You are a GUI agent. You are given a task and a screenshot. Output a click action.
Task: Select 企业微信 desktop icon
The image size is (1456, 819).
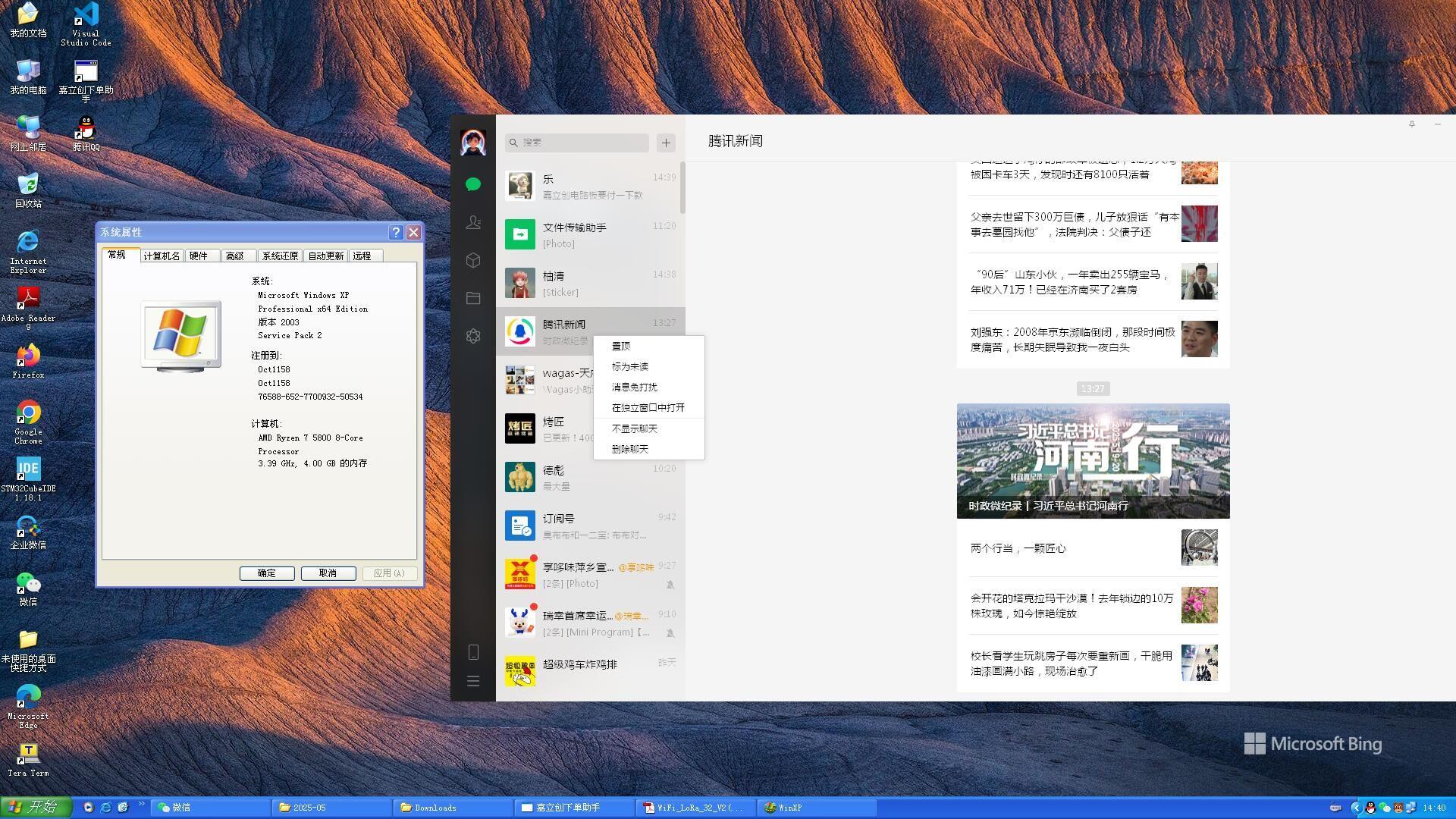pos(28,532)
